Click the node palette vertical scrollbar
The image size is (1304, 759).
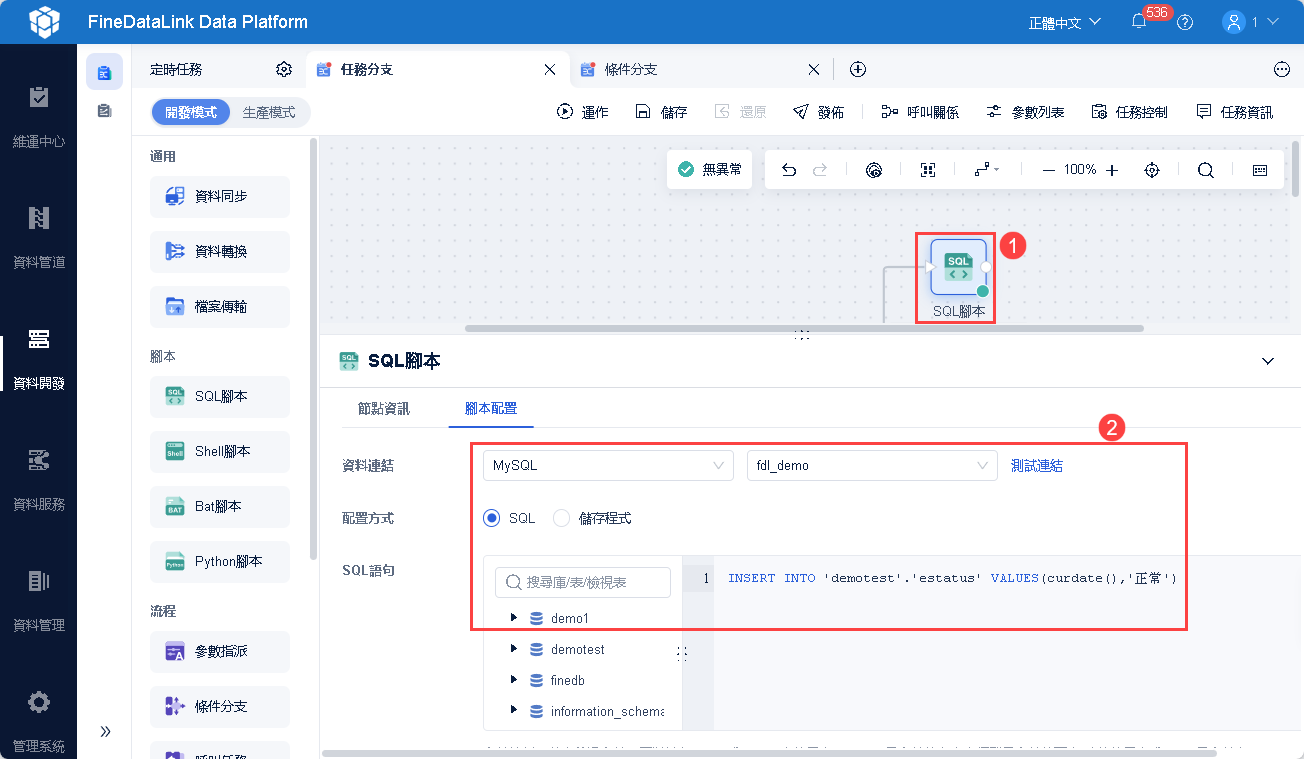tap(314, 349)
